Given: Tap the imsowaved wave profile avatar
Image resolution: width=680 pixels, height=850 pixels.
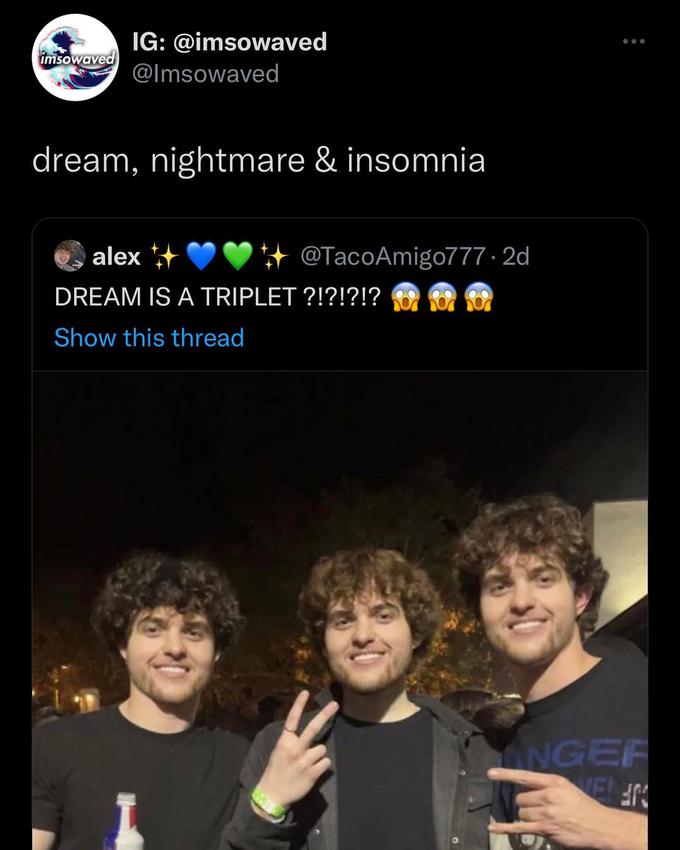Looking at the screenshot, I should coord(75,57).
